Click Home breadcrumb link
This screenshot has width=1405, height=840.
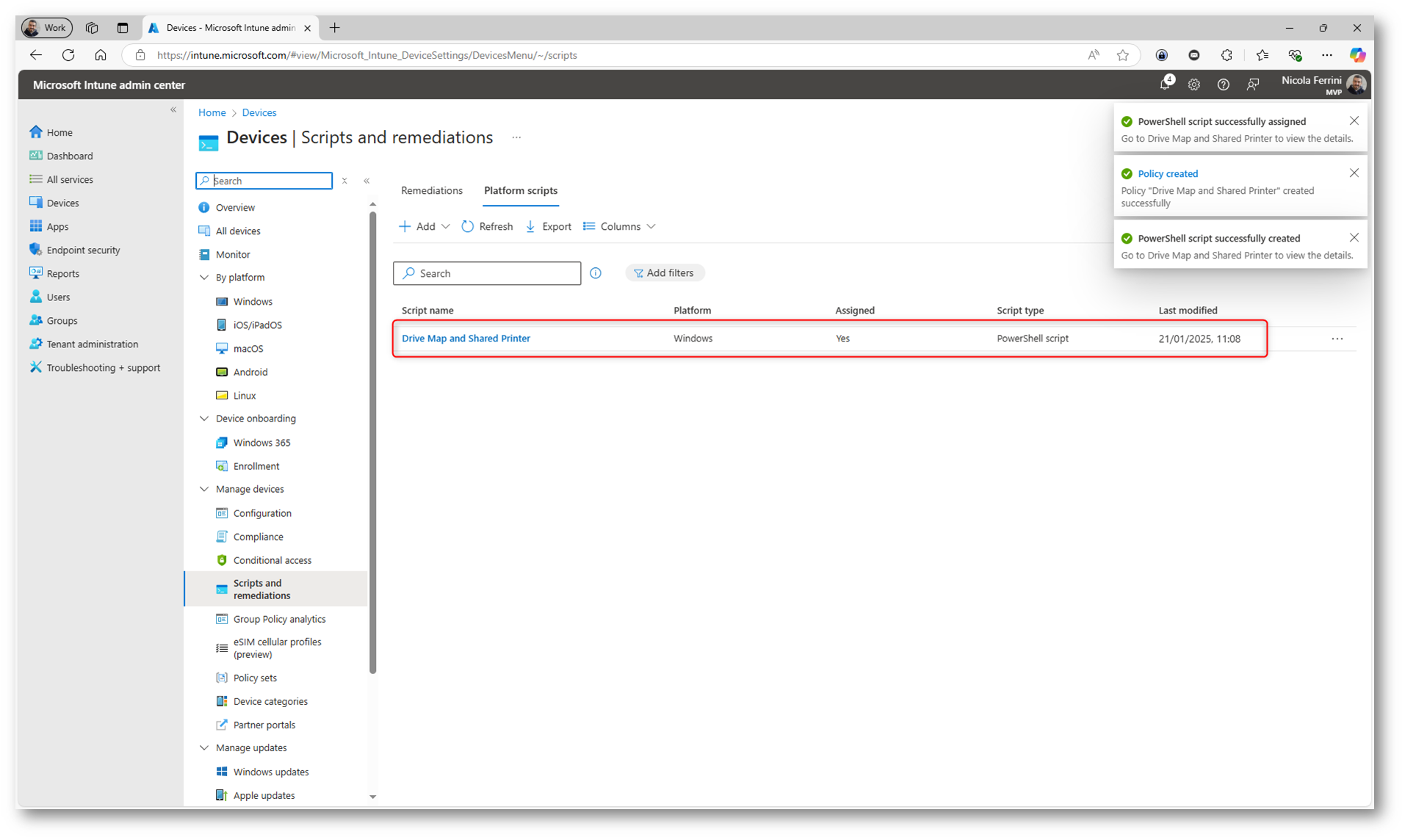click(x=212, y=112)
